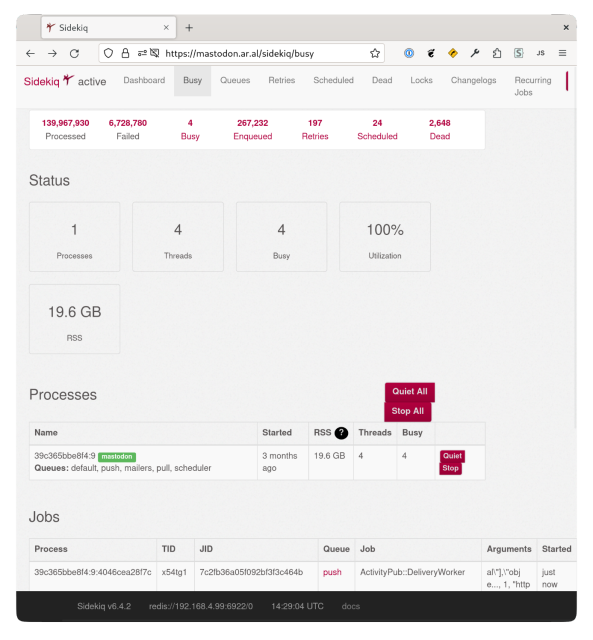The image size is (593, 640).
Task: Click the 2,648 Dead summary link
Action: 440,130
